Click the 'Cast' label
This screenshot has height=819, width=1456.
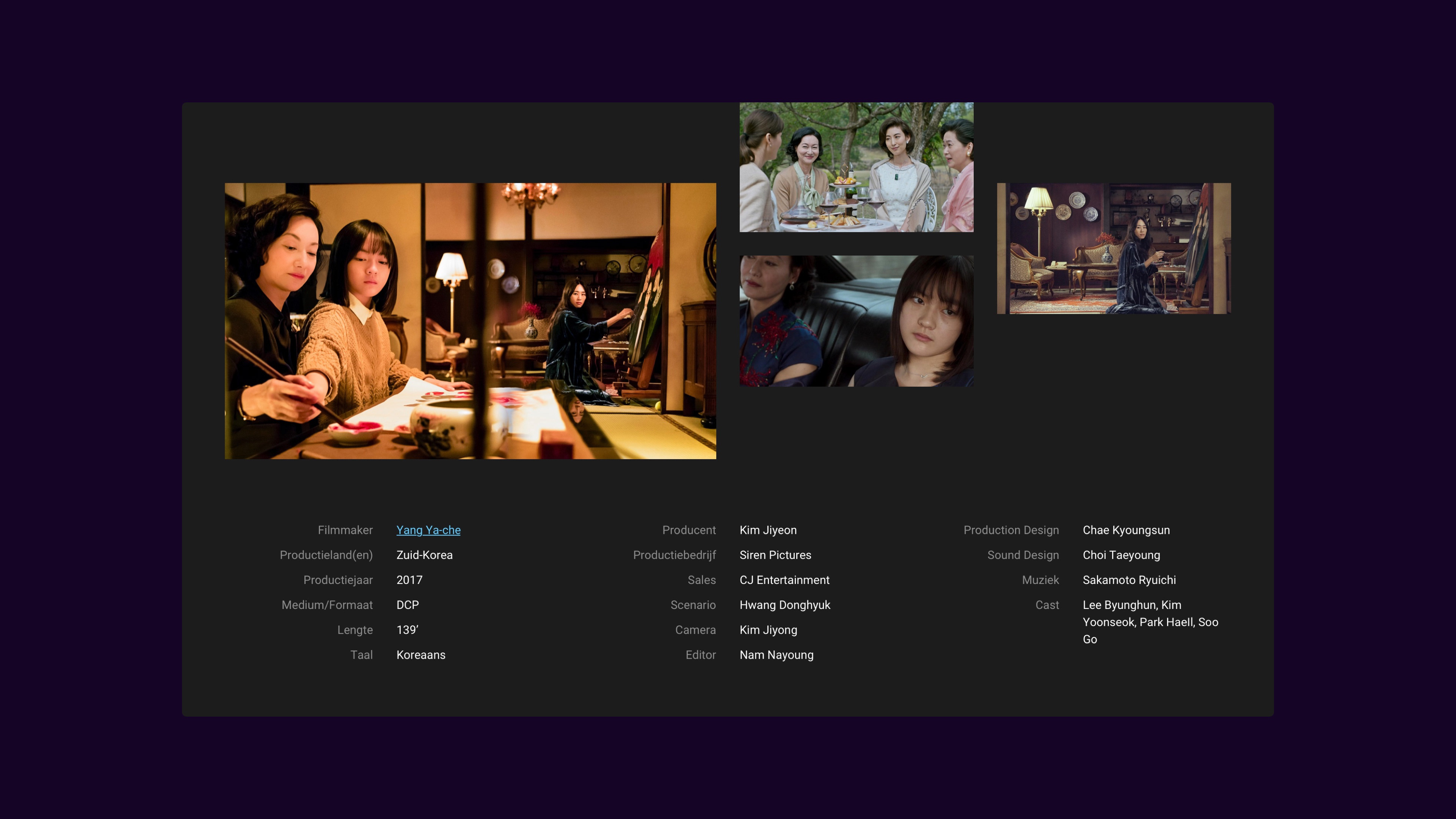click(x=1047, y=605)
